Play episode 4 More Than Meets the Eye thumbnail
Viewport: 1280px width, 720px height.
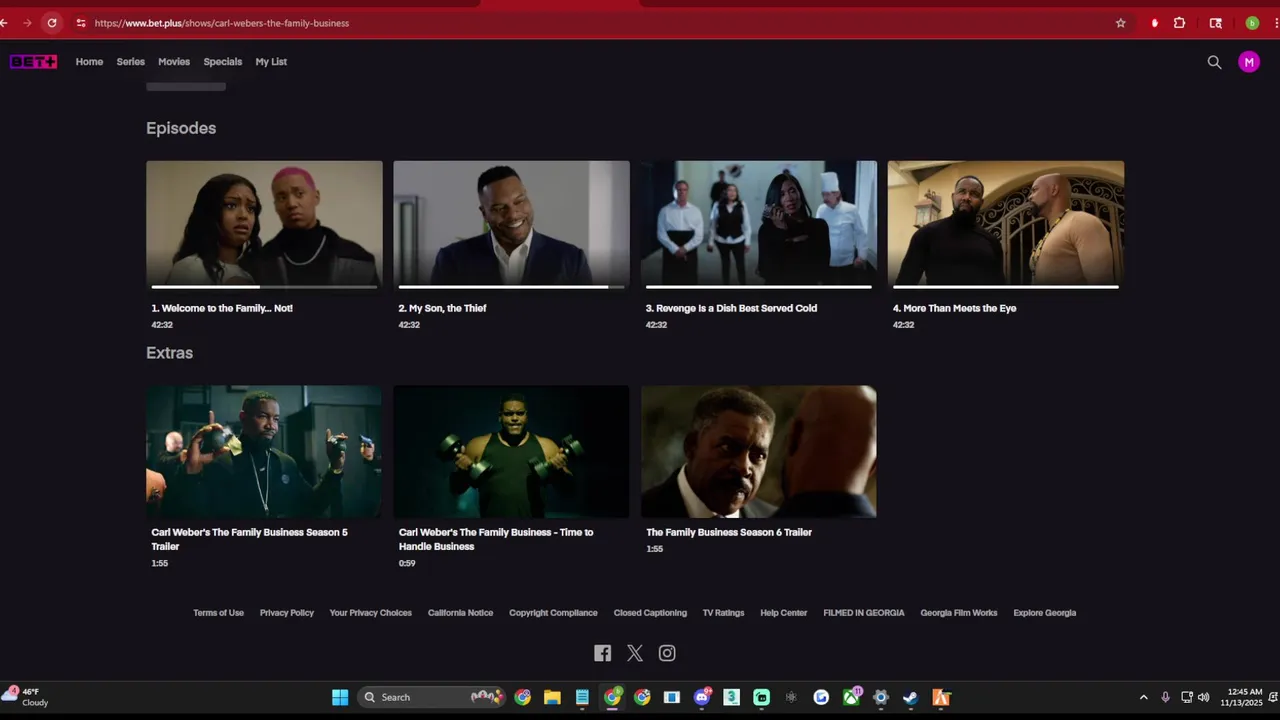(1005, 223)
